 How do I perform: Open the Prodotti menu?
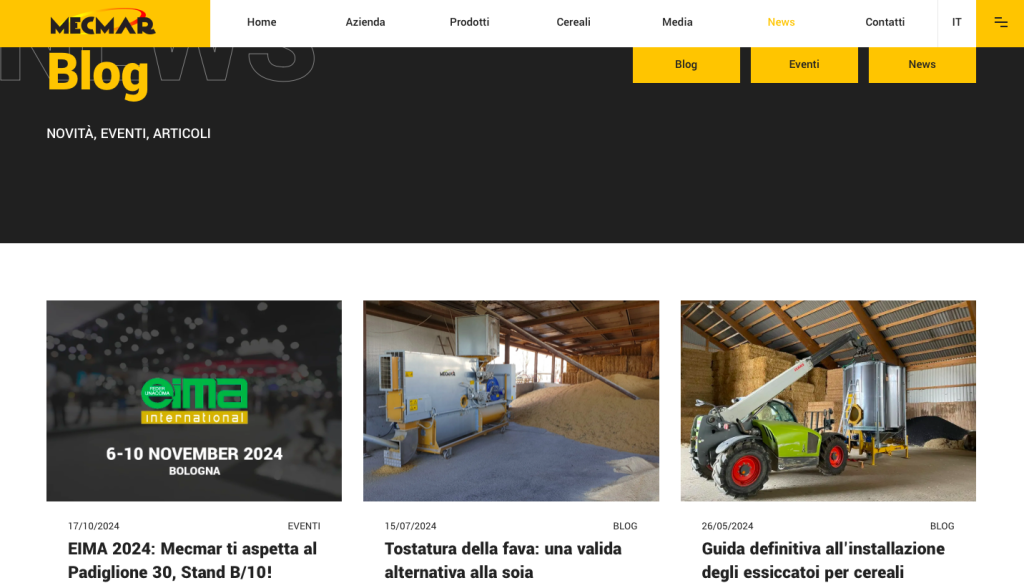[x=469, y=22]
